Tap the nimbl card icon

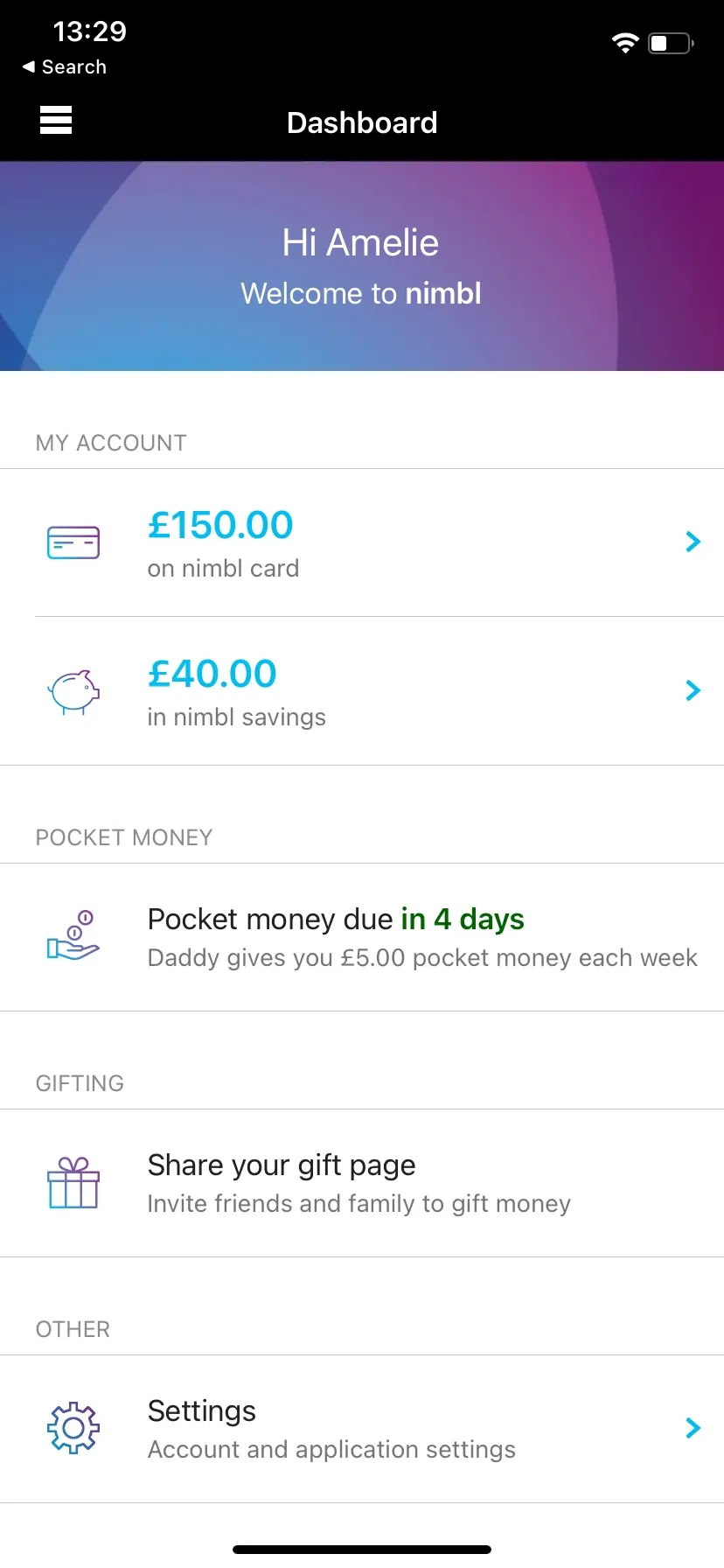(x=73, y=542)
